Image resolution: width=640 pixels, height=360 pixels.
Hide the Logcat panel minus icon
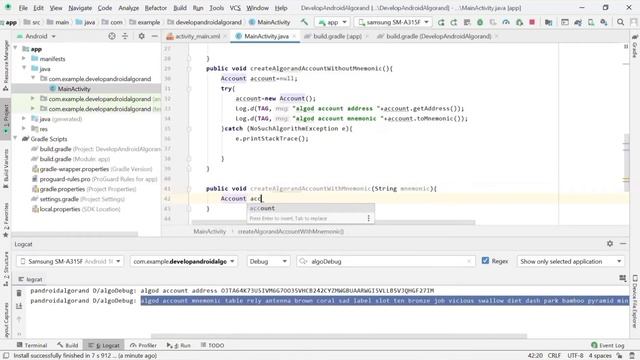[x=623, y=243]
